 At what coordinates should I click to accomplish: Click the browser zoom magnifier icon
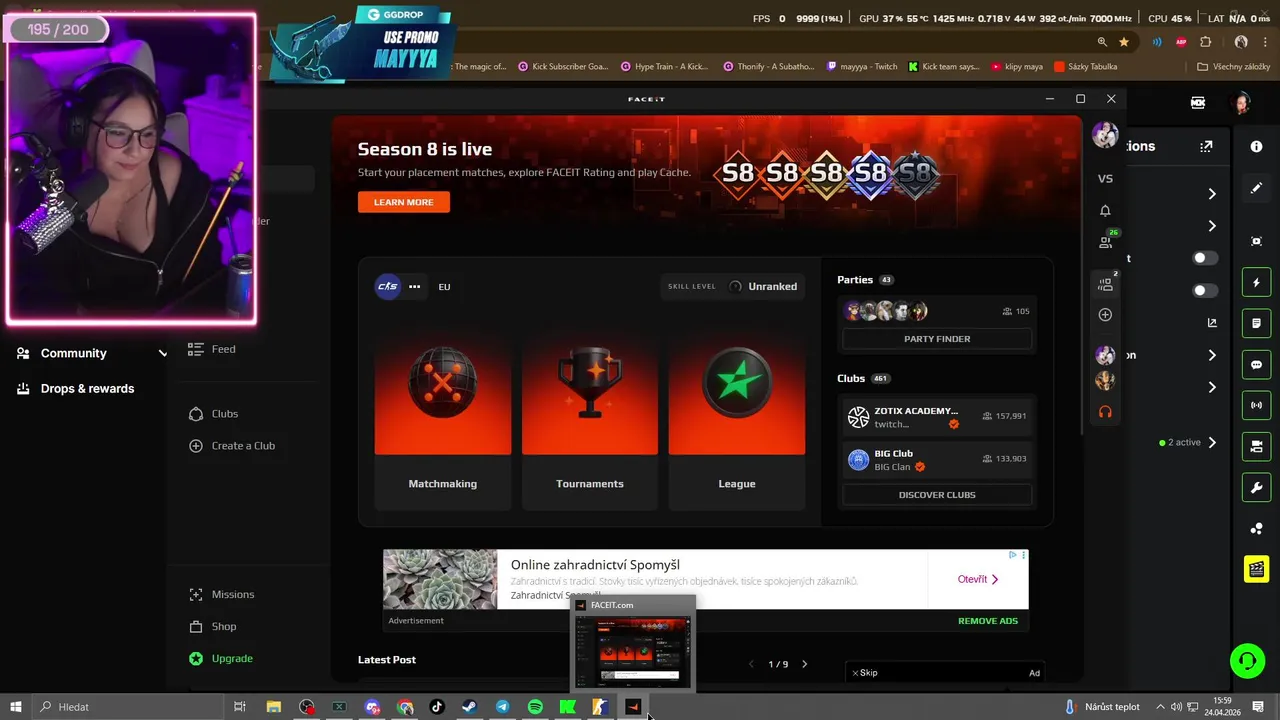click(1102, 42)
